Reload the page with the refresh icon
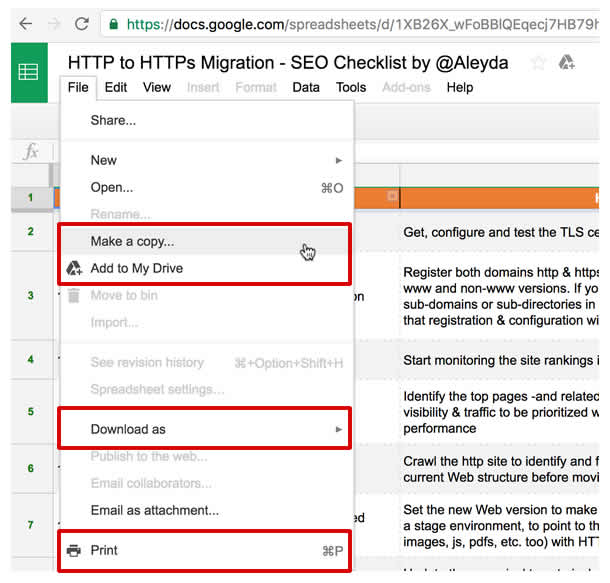 [x=82, y=24]
